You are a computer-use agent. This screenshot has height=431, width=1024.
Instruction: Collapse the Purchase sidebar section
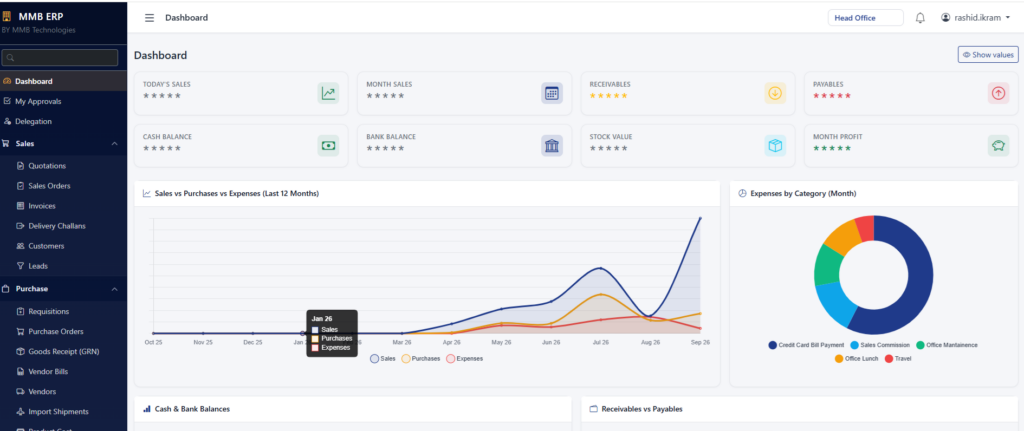pos(63,289)
